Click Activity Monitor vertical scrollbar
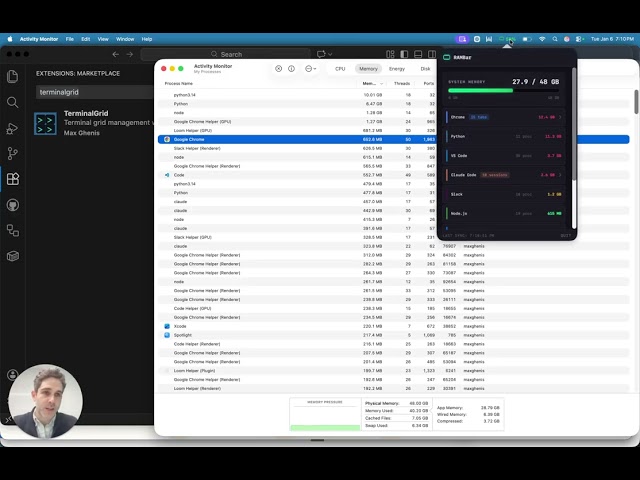 click(x=636, y=102)
